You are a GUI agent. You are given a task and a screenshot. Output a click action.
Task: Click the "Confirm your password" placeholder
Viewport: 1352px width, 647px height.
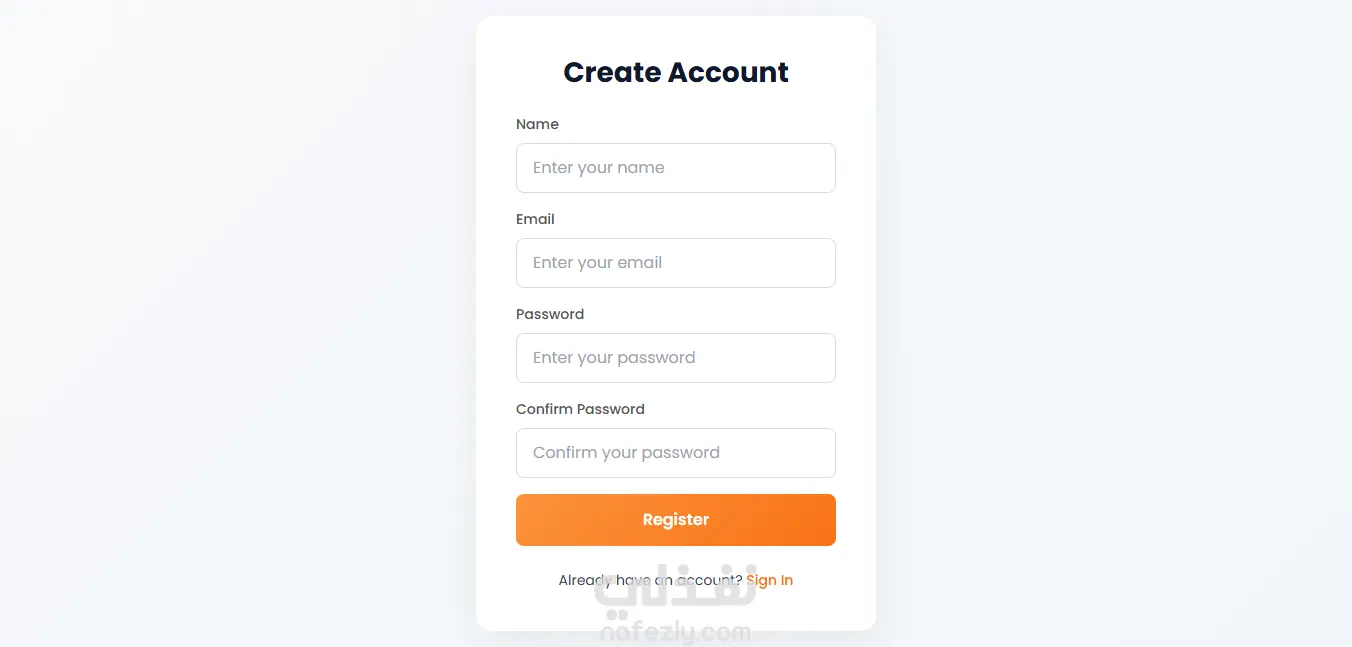click(626, 453)
